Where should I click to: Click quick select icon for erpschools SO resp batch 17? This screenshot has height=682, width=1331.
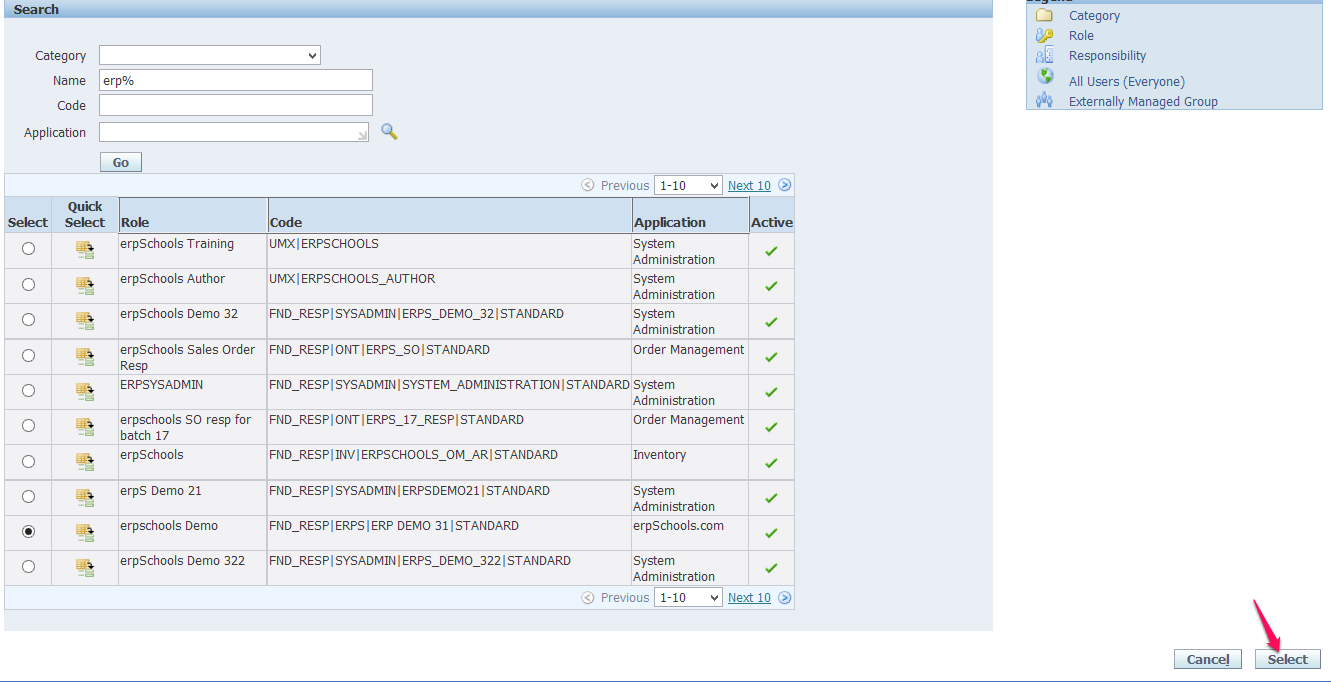click(85, 427)
